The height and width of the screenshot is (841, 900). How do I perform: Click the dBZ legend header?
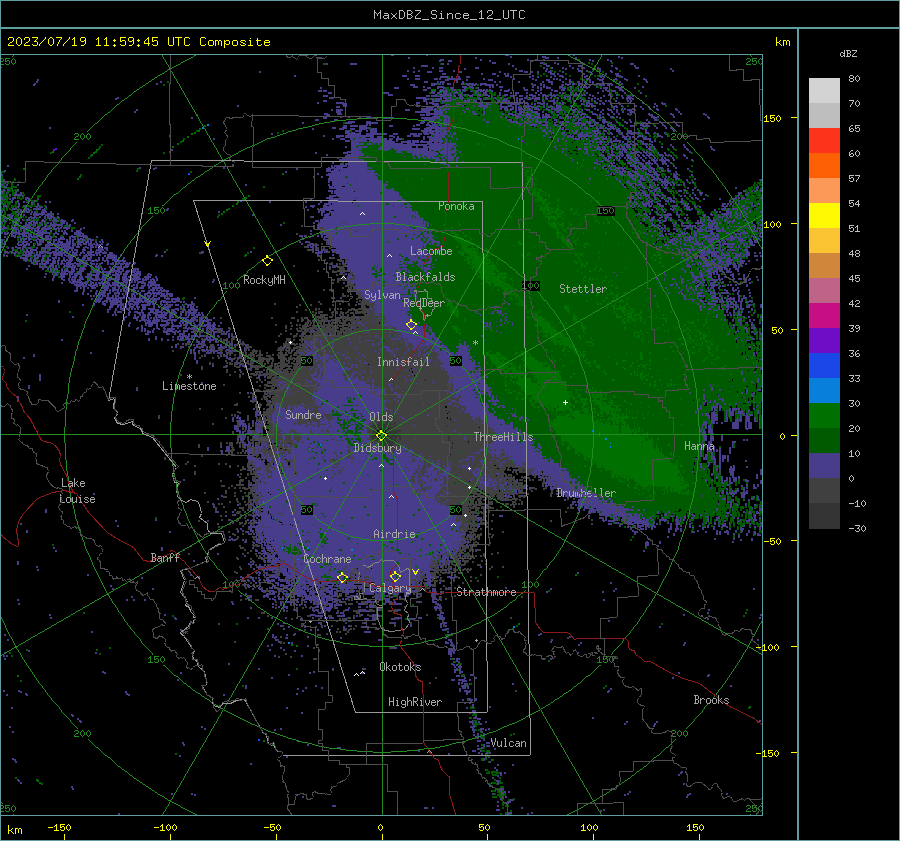(848, 53)
